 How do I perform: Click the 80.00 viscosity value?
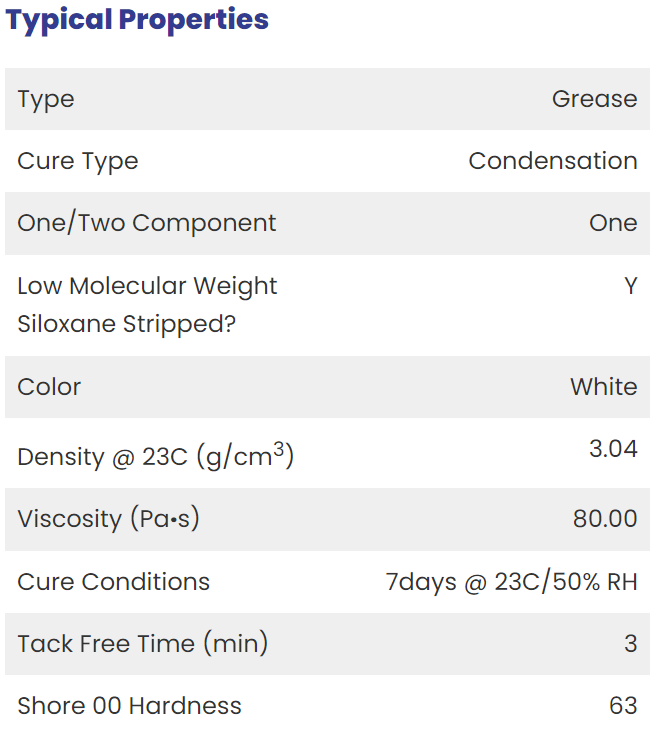[x=605, y=519]
